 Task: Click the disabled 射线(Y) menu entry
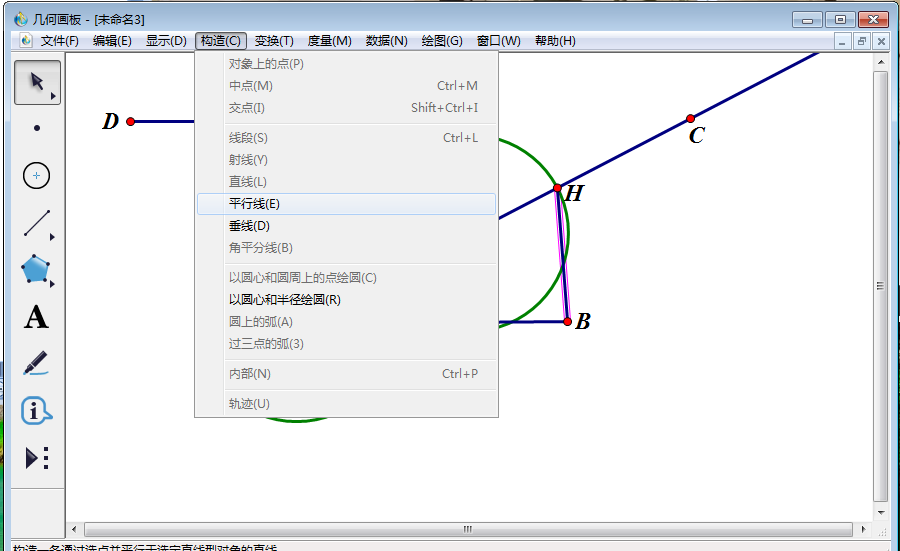tap(346, 160)
